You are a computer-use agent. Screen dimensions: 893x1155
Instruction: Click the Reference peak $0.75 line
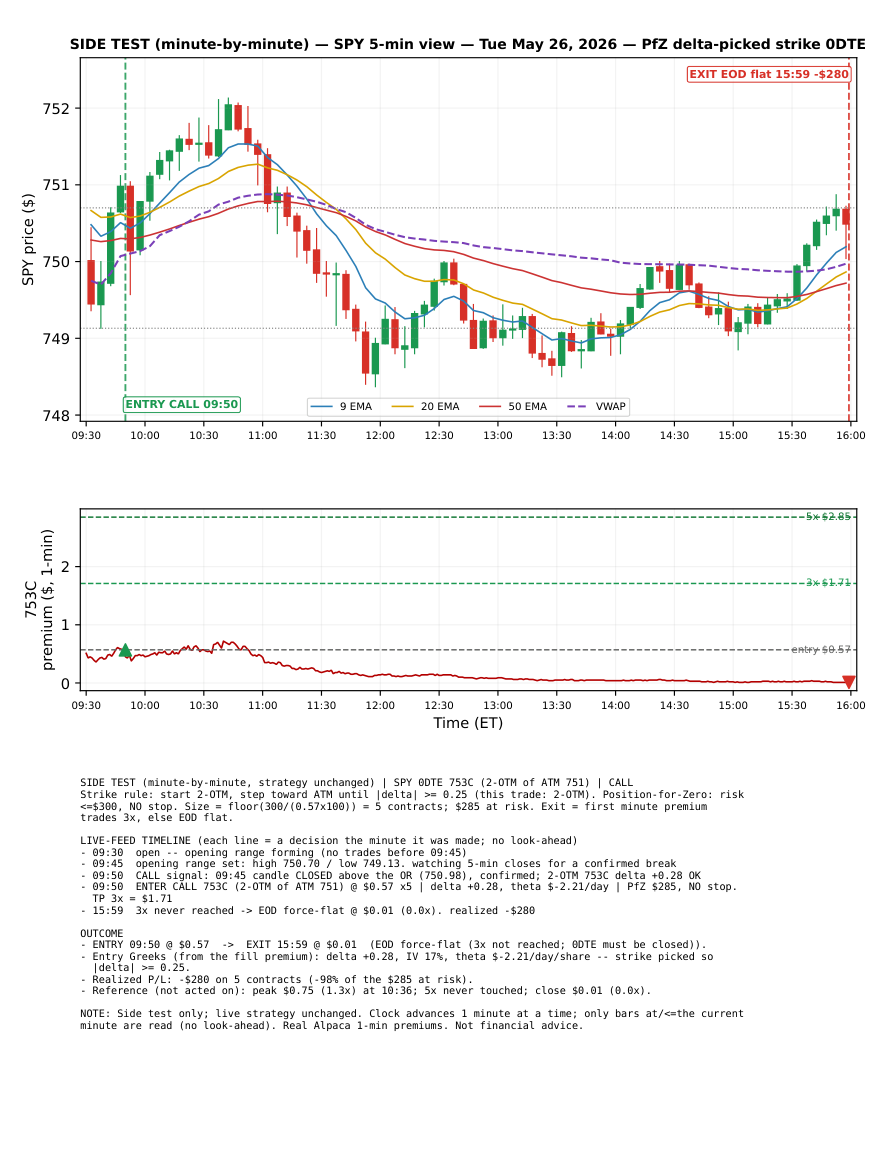click(365, 991)
